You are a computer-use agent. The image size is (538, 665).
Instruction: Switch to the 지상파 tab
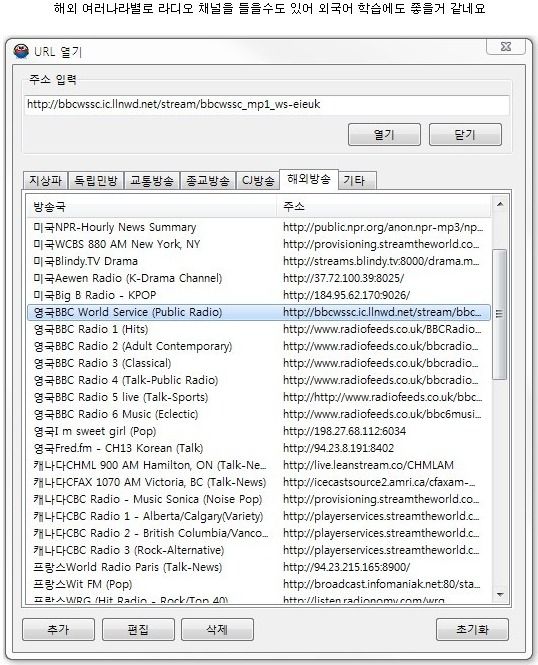click(x=45, y=181)
